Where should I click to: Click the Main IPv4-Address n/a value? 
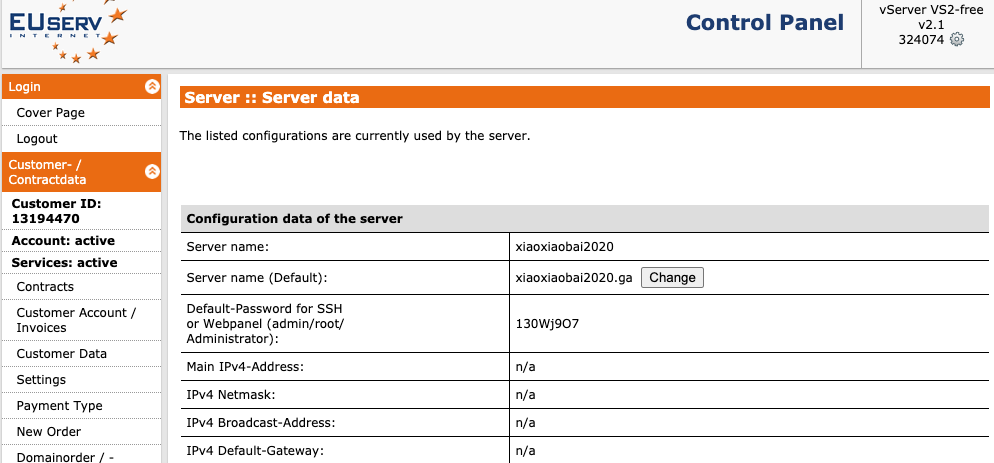coord(526,367)
